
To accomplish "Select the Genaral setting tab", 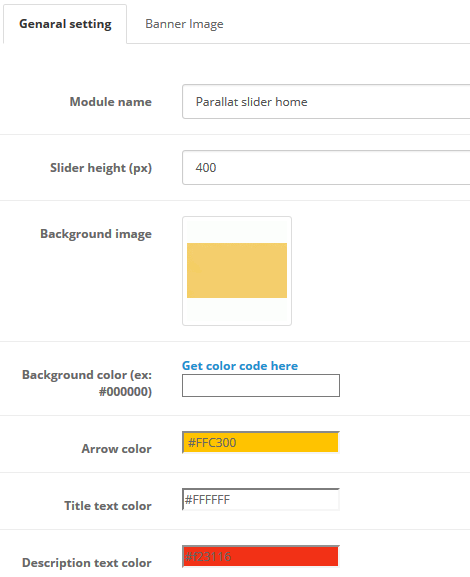I will click(x=65, y=24).
